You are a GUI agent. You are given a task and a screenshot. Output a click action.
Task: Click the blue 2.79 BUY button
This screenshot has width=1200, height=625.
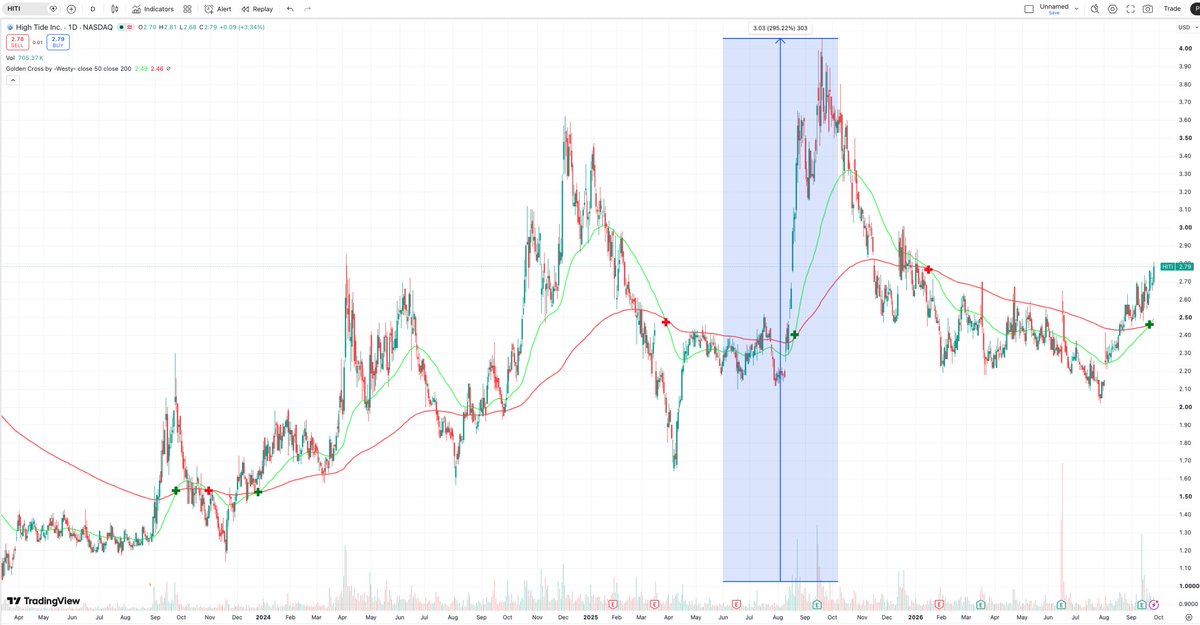coord(57,42)
